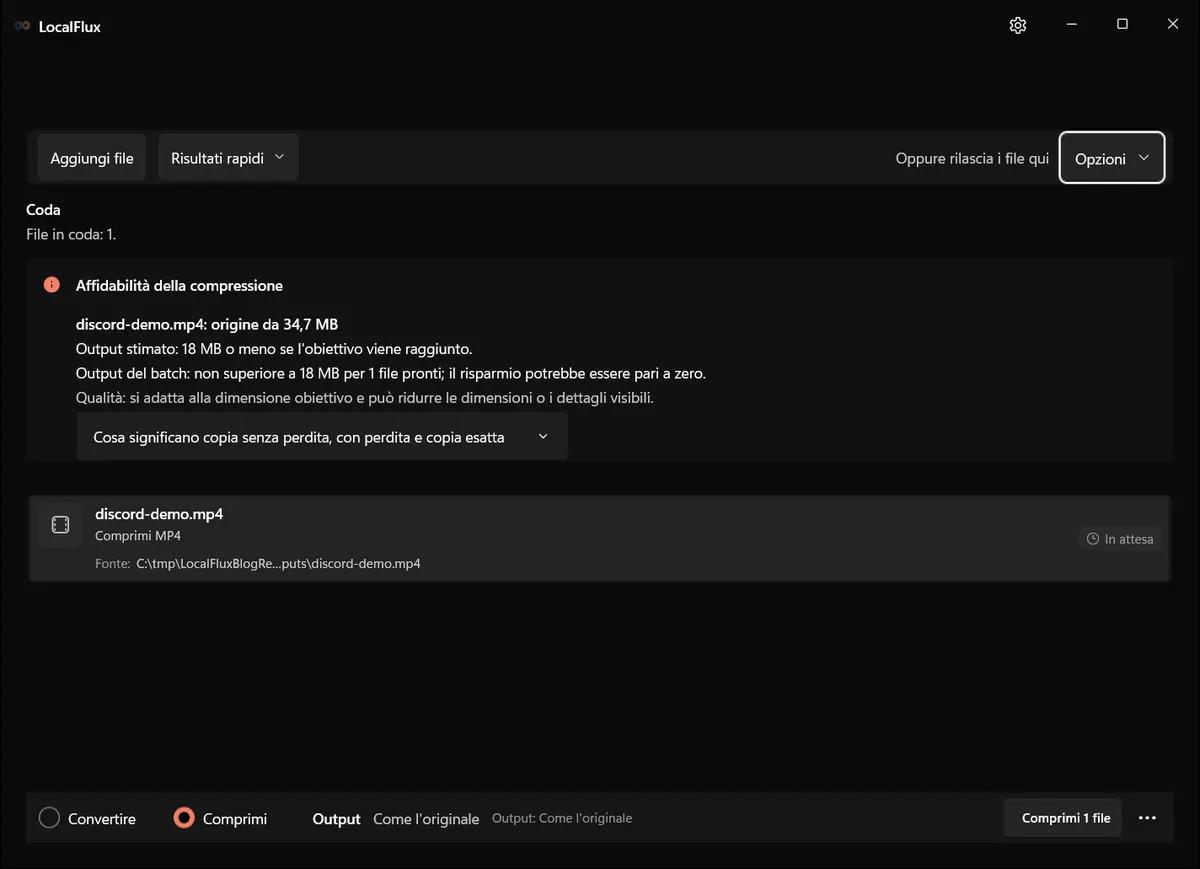Minimize the LocalFlux window
The image size is (1200, 869).
click(x=1071, y=25)
